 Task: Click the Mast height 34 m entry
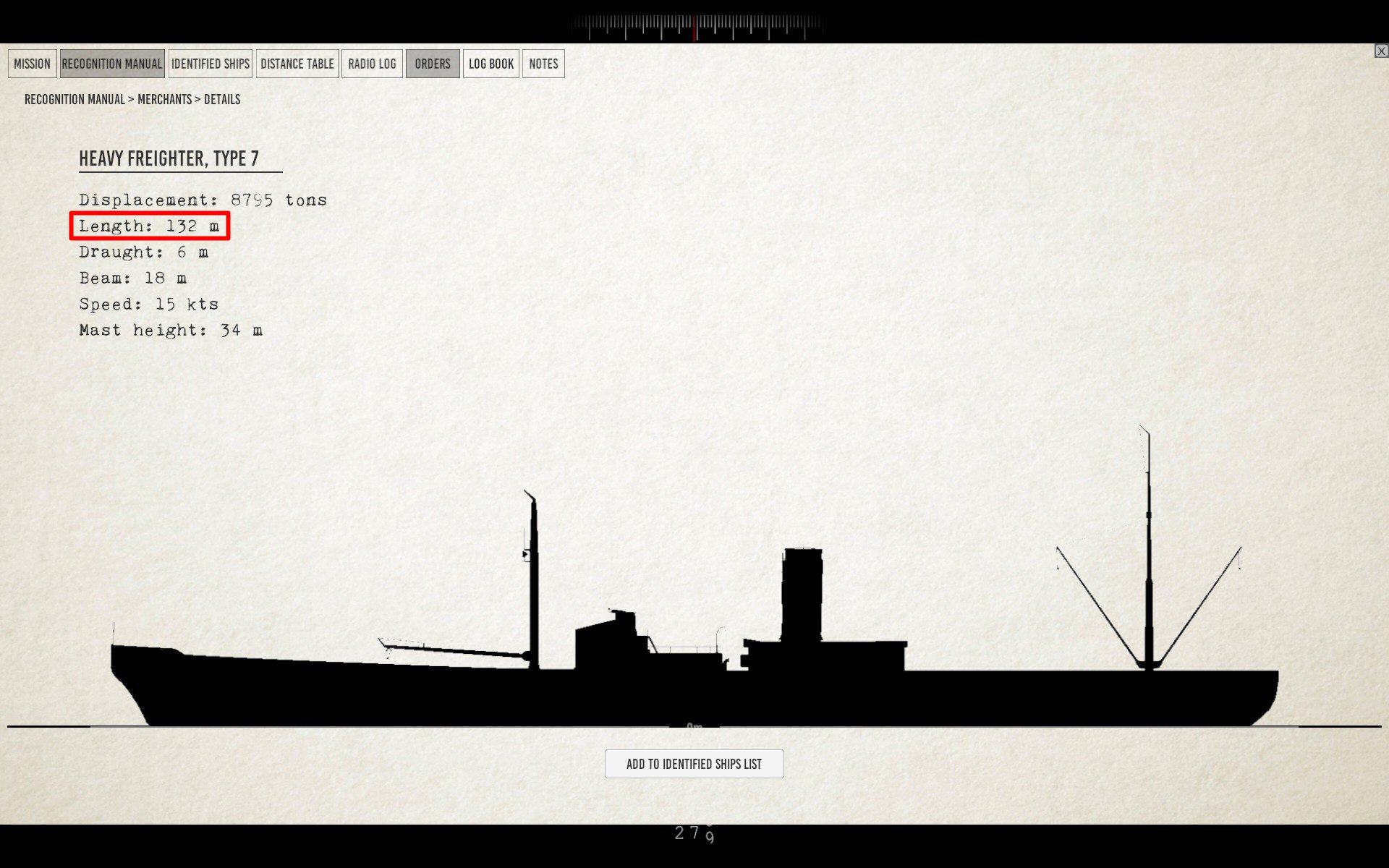[171, 331]
